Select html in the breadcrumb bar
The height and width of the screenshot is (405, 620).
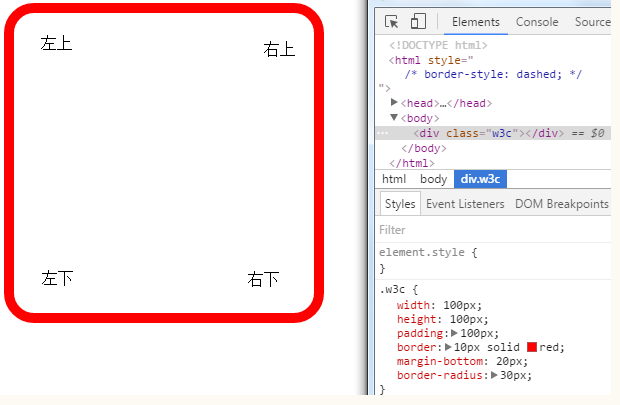coord(394,179)
